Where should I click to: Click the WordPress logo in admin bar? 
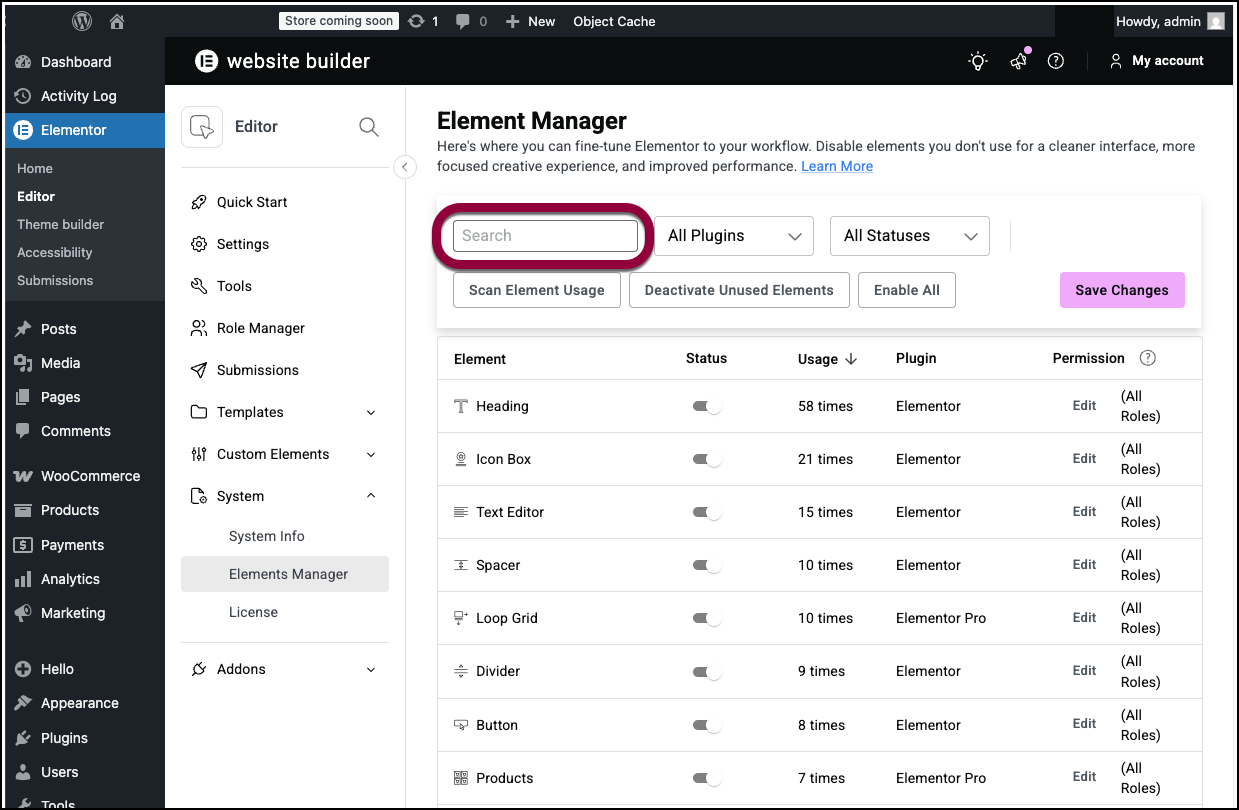tap(82, 21)
